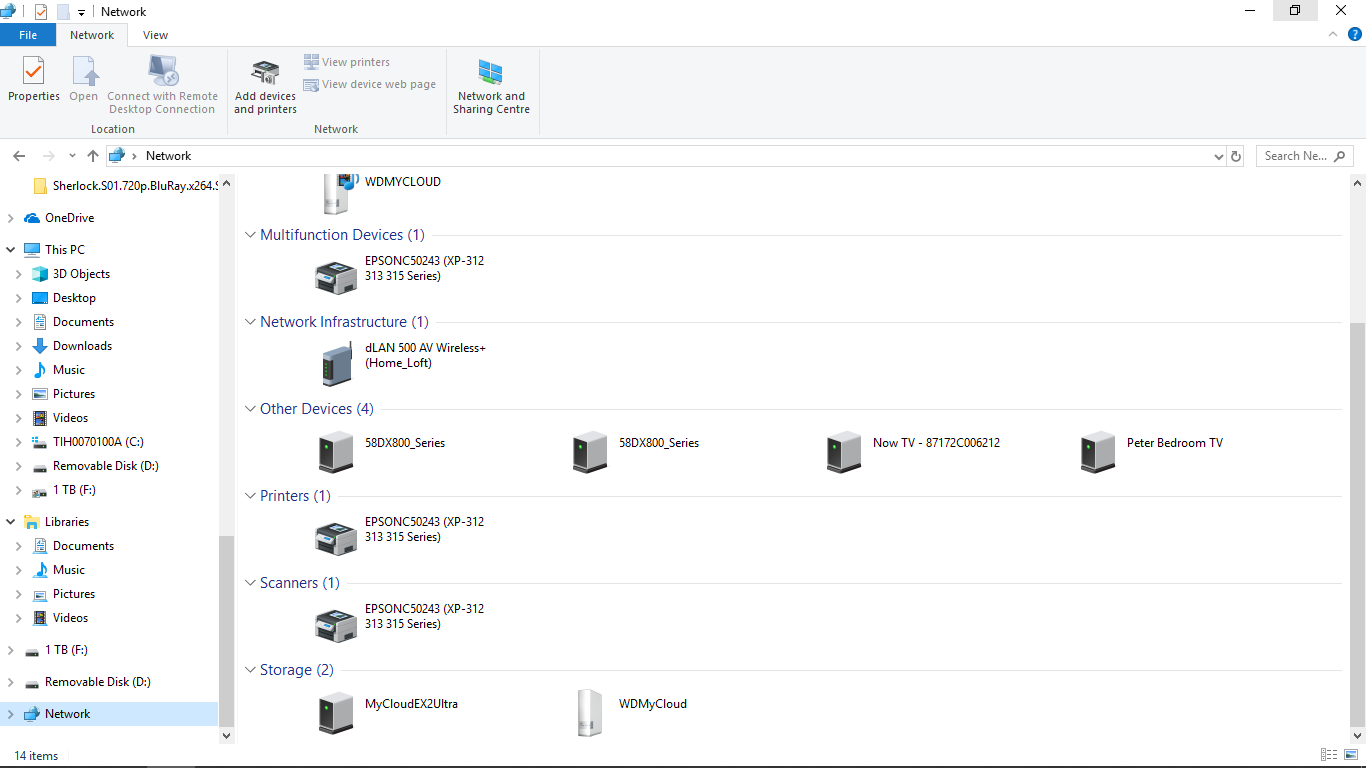1366x768 pixels.
Task: Collapse the Other Devices group
Action: pyautogui.click(x=250, y=409)
